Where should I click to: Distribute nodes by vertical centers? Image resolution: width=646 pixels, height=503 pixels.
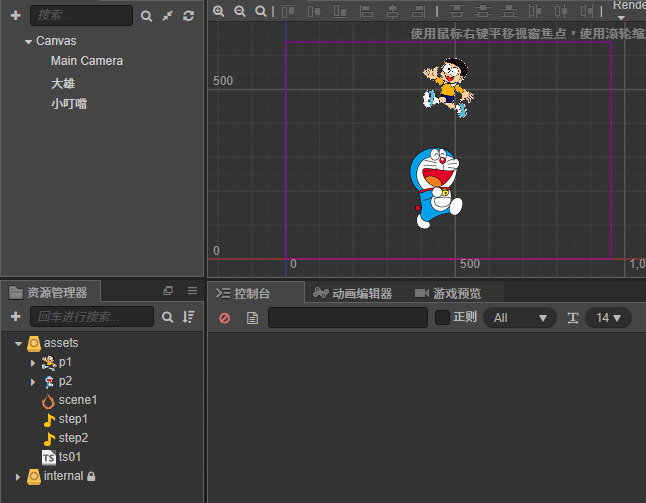pyautogui.click(x=482, y=11)
